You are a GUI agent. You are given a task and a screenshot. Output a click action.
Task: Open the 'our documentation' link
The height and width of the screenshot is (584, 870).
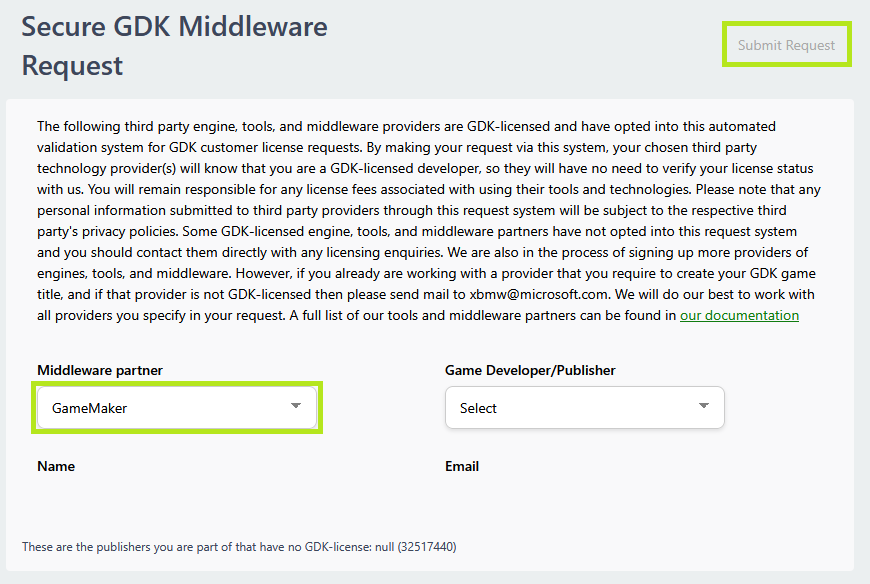pos(739,316)
